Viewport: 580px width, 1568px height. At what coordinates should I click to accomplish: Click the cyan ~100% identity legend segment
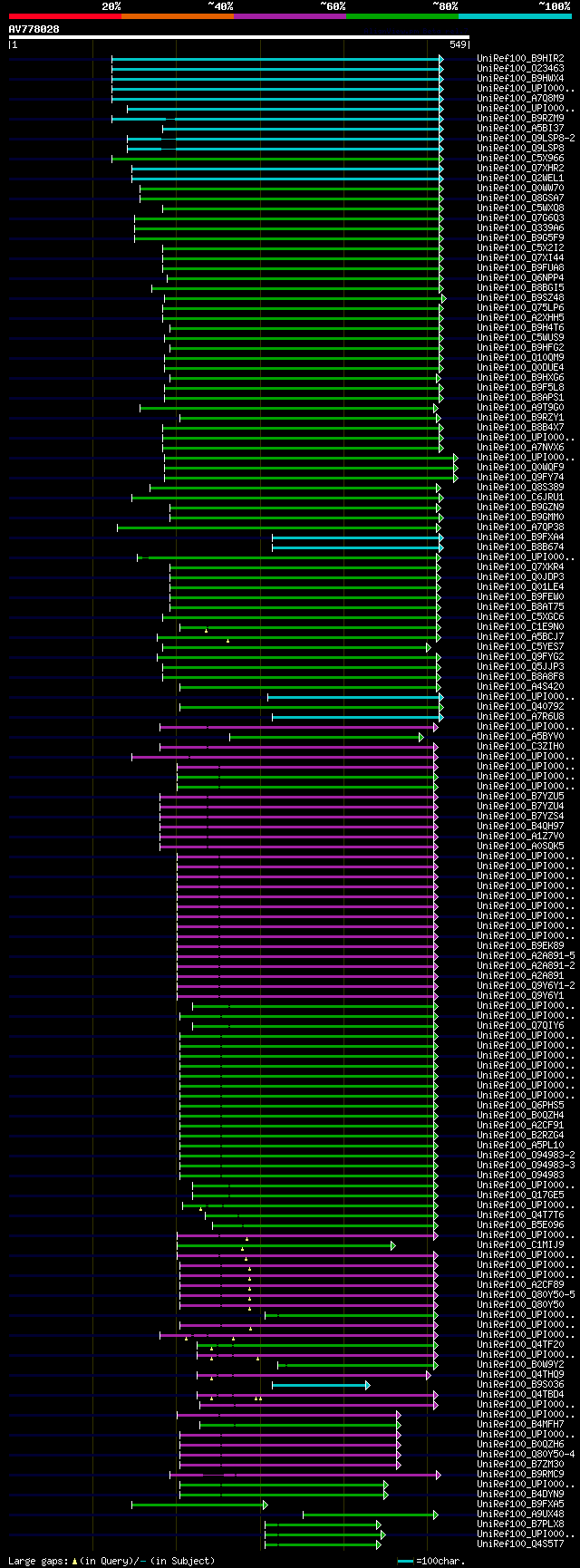click(x=515, y=16)
